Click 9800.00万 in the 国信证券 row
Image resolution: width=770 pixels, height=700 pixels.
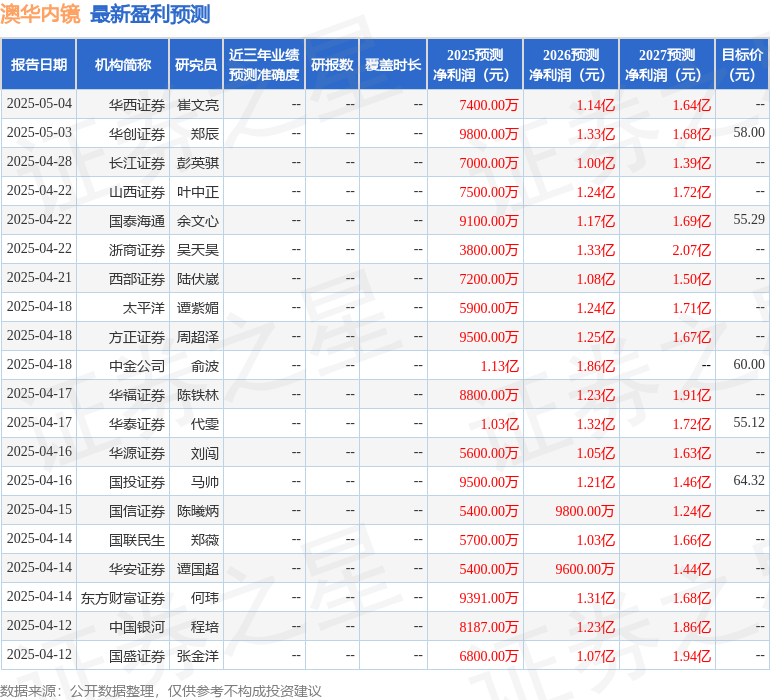584,510
